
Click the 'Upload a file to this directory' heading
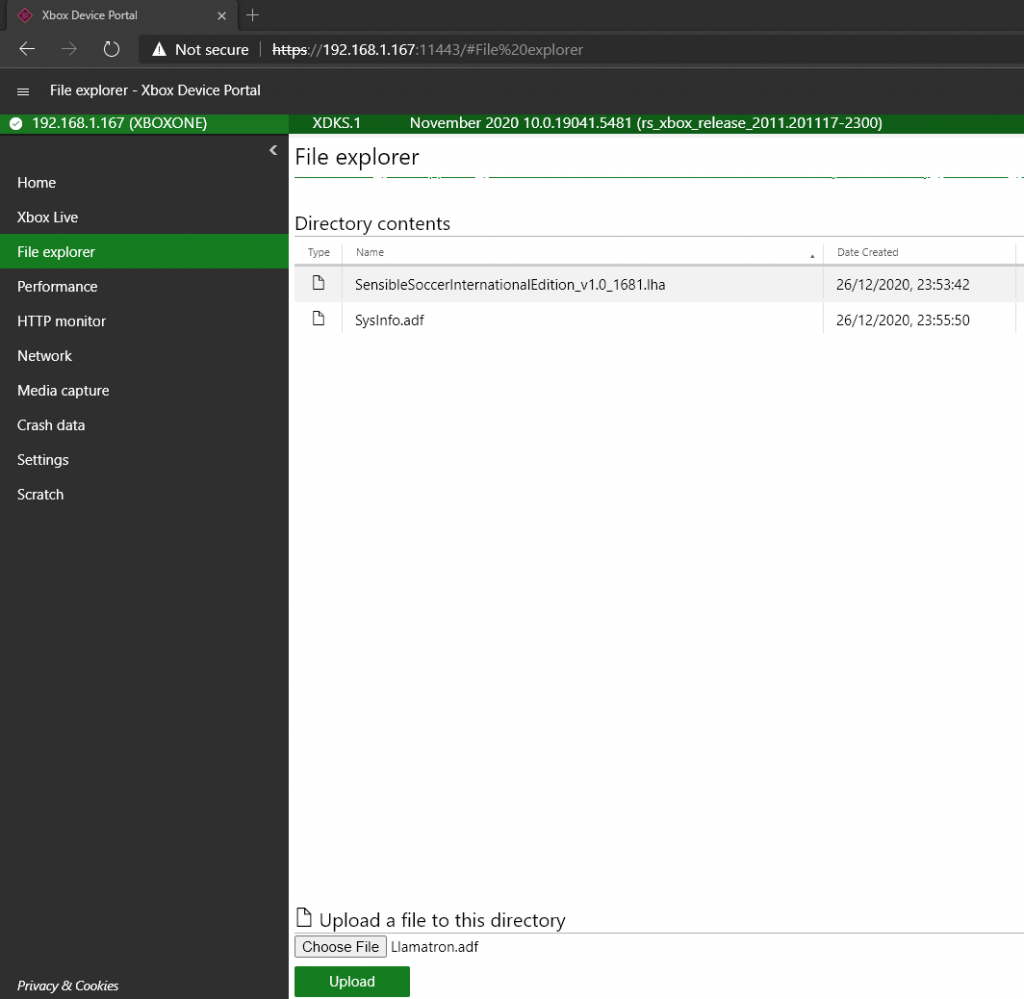442,920
